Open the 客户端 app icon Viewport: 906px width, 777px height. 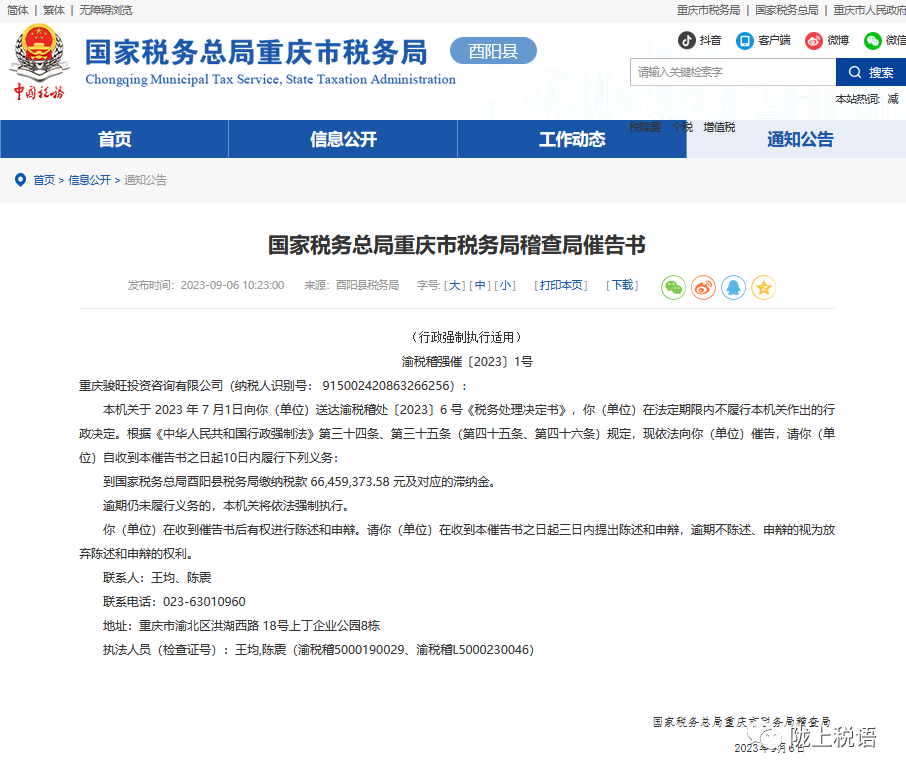745,40
